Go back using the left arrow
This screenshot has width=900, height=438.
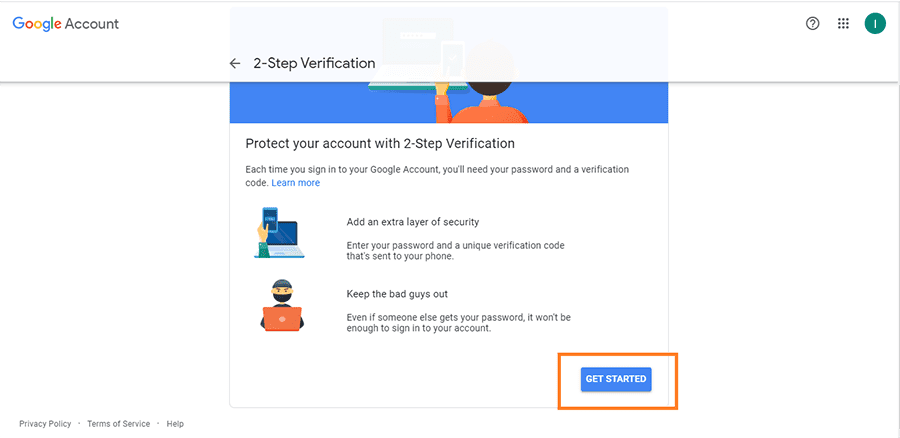click(x=234, y=63)
